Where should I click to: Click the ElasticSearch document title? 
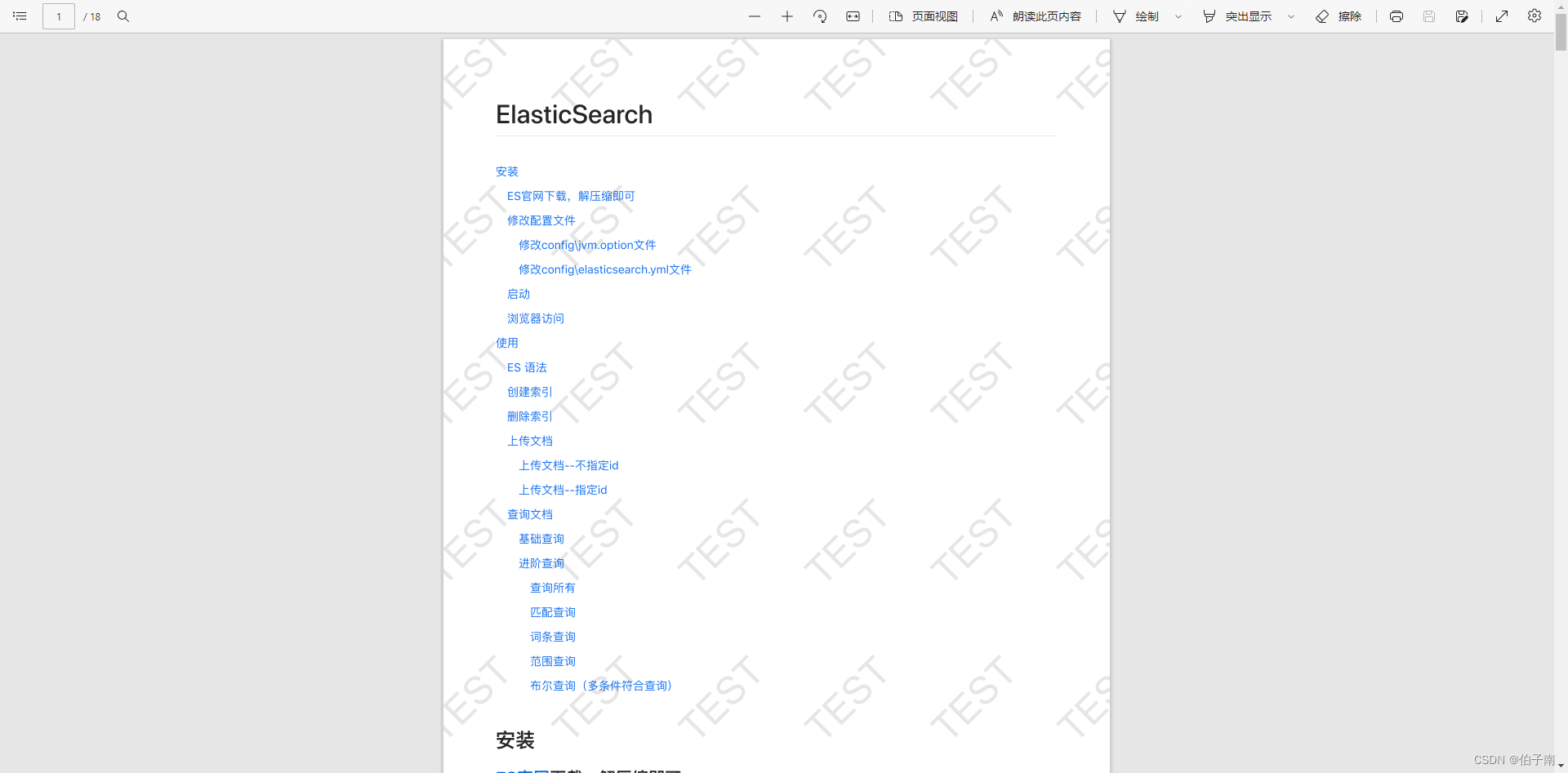[574, 114]
